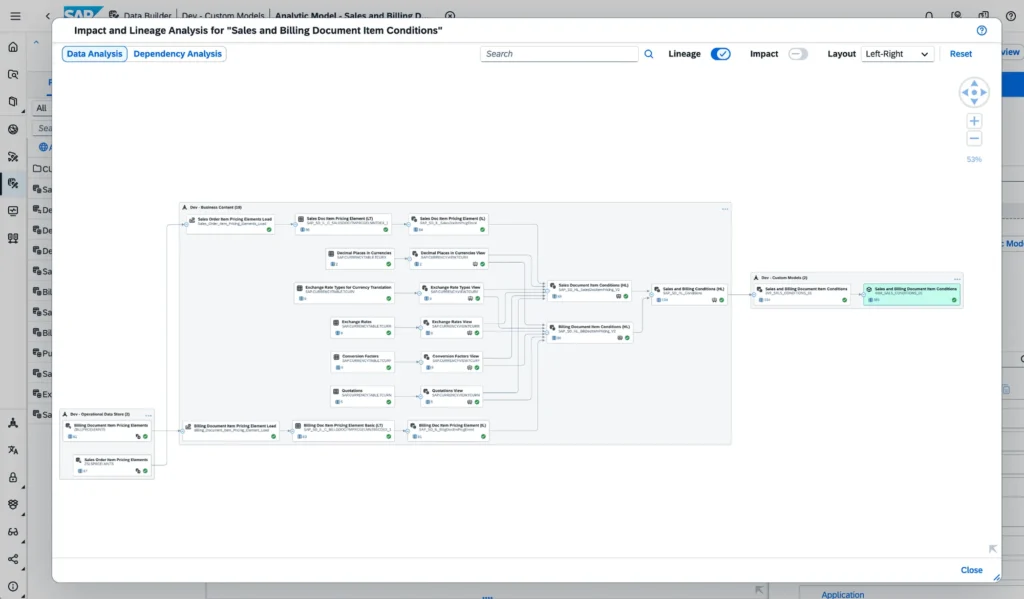Zoom in with the plus button
The image size is (1024, 599).
[x=974, y=121]
